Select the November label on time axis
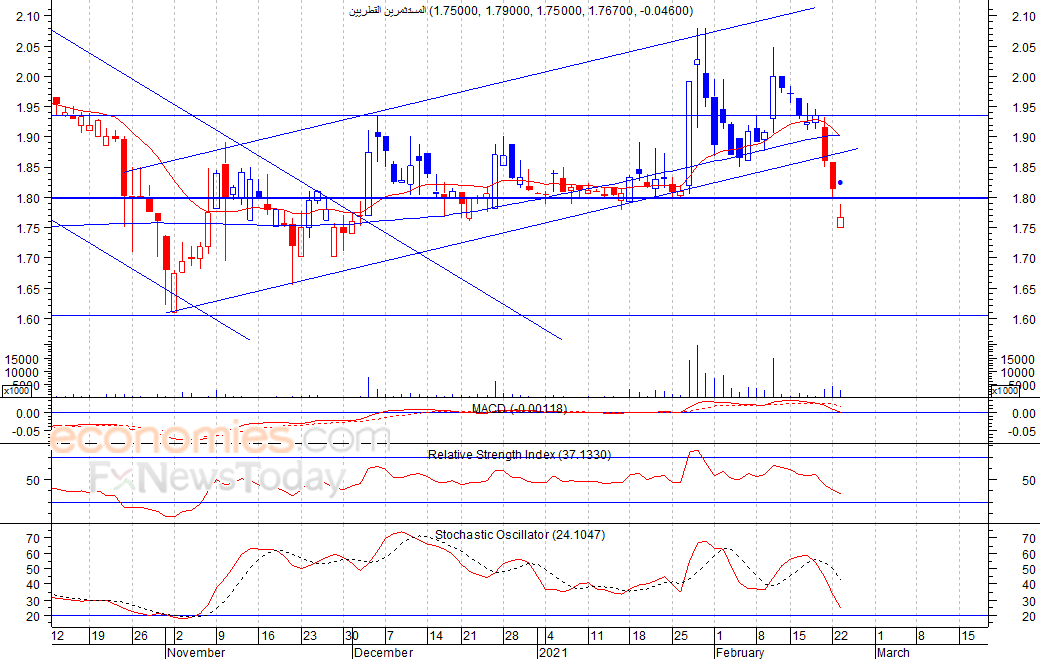The height and width of the screenshot is (659, 1040). coord(195,653)
